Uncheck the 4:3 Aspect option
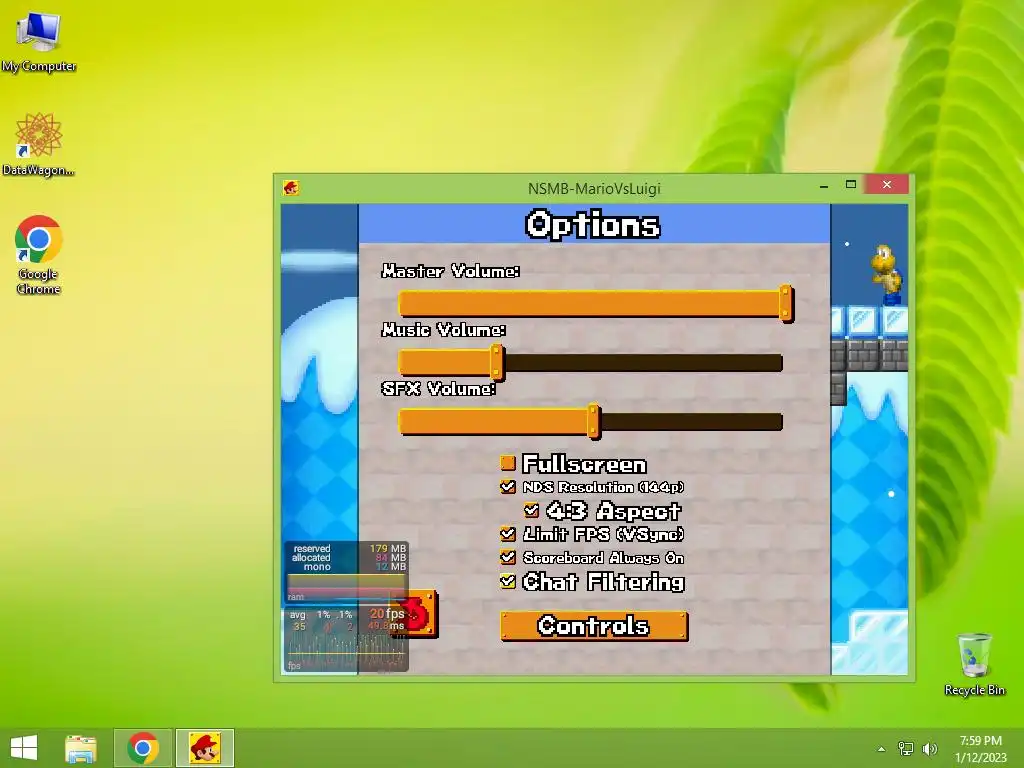 click(x=531, y=510)
